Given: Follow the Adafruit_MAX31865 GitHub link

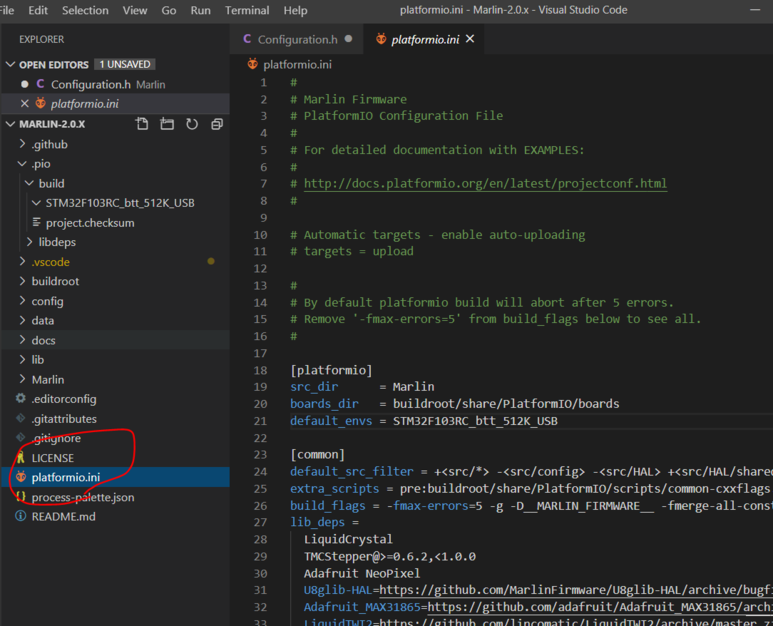Looking at the screenshot, I should pos(600,607).
